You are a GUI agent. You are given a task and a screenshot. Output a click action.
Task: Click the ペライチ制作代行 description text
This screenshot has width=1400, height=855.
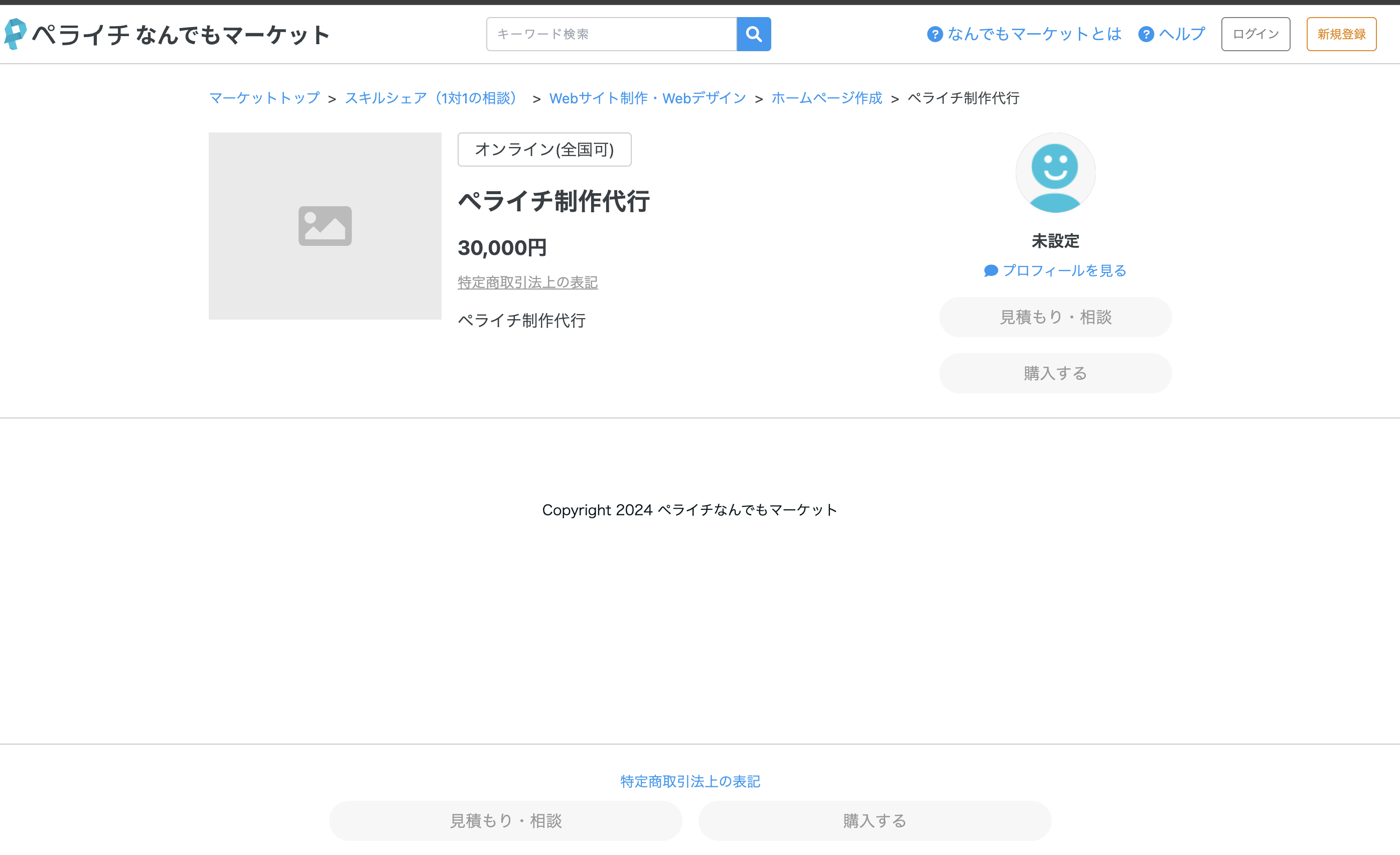tap(521, 321)
